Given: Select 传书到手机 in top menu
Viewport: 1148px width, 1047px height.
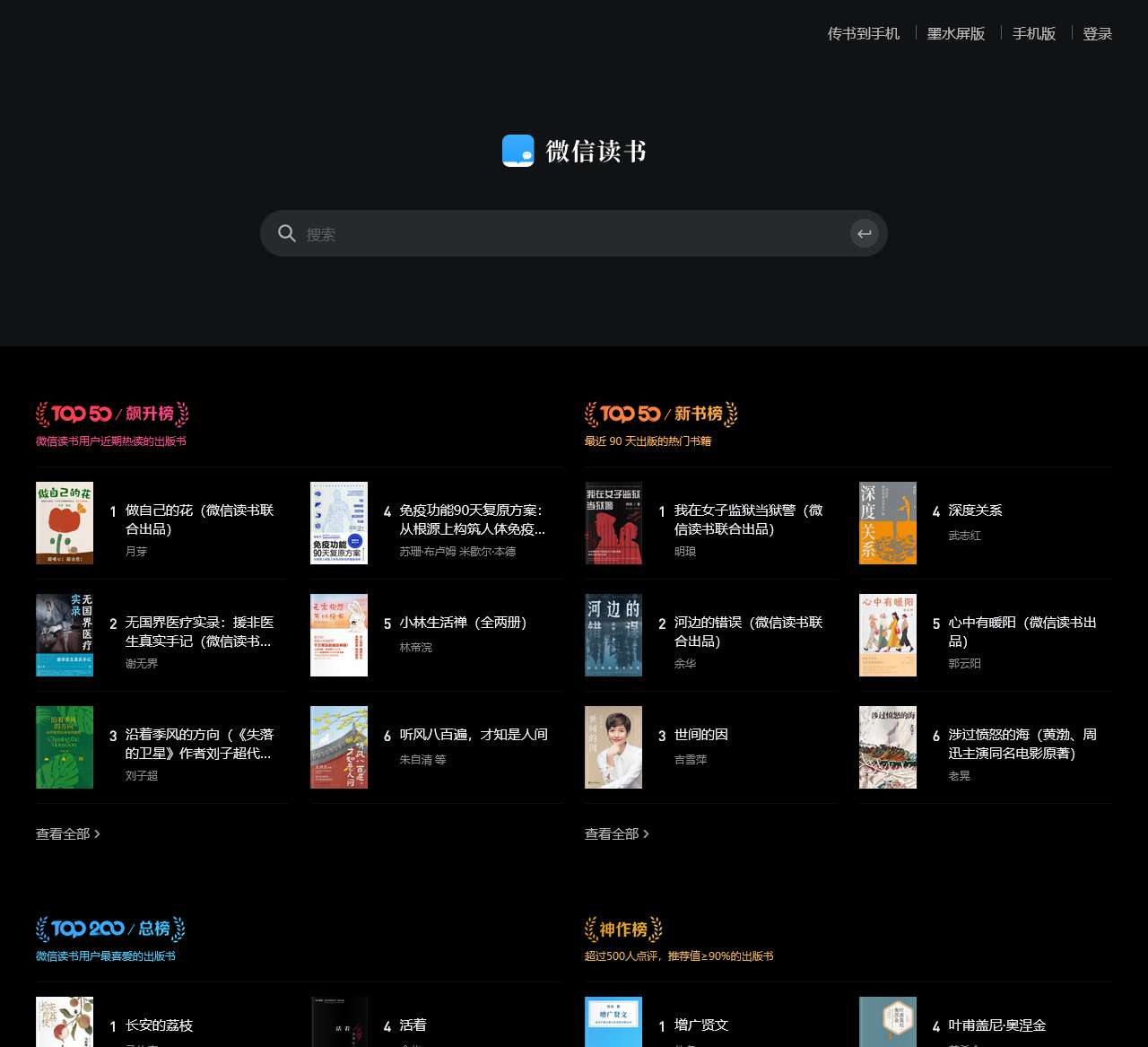Looking at the screenshot, I should point(863,33).
